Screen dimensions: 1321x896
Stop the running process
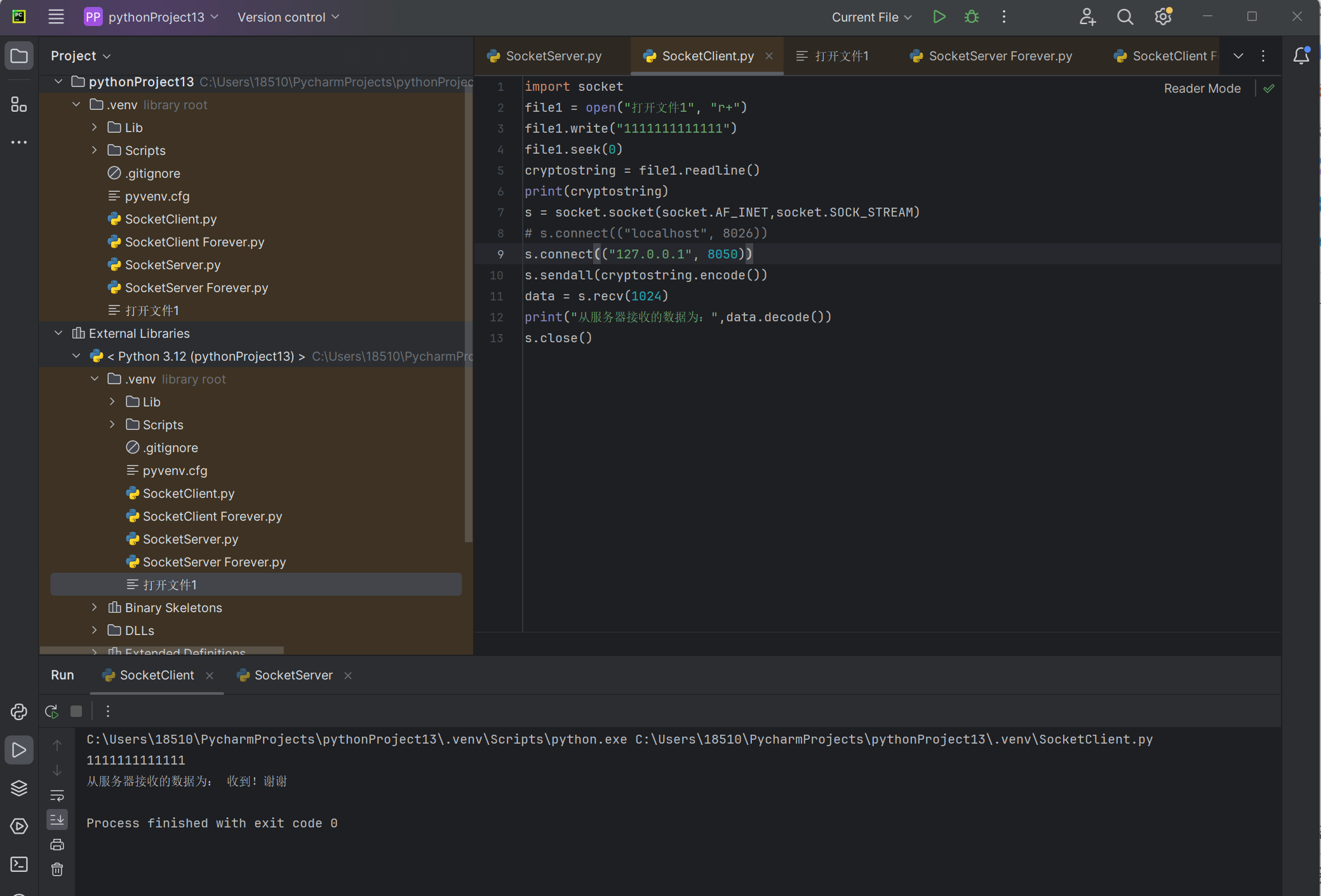76,711
